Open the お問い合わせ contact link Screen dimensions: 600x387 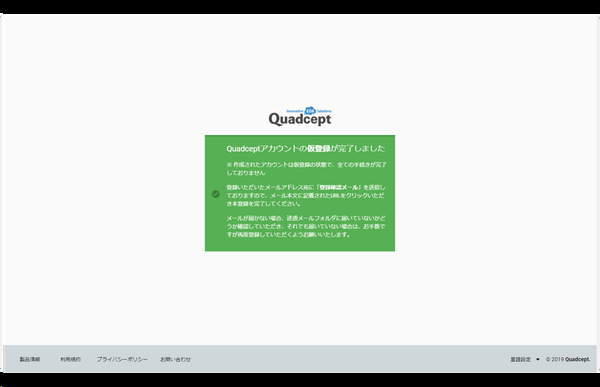click(175, 359)
